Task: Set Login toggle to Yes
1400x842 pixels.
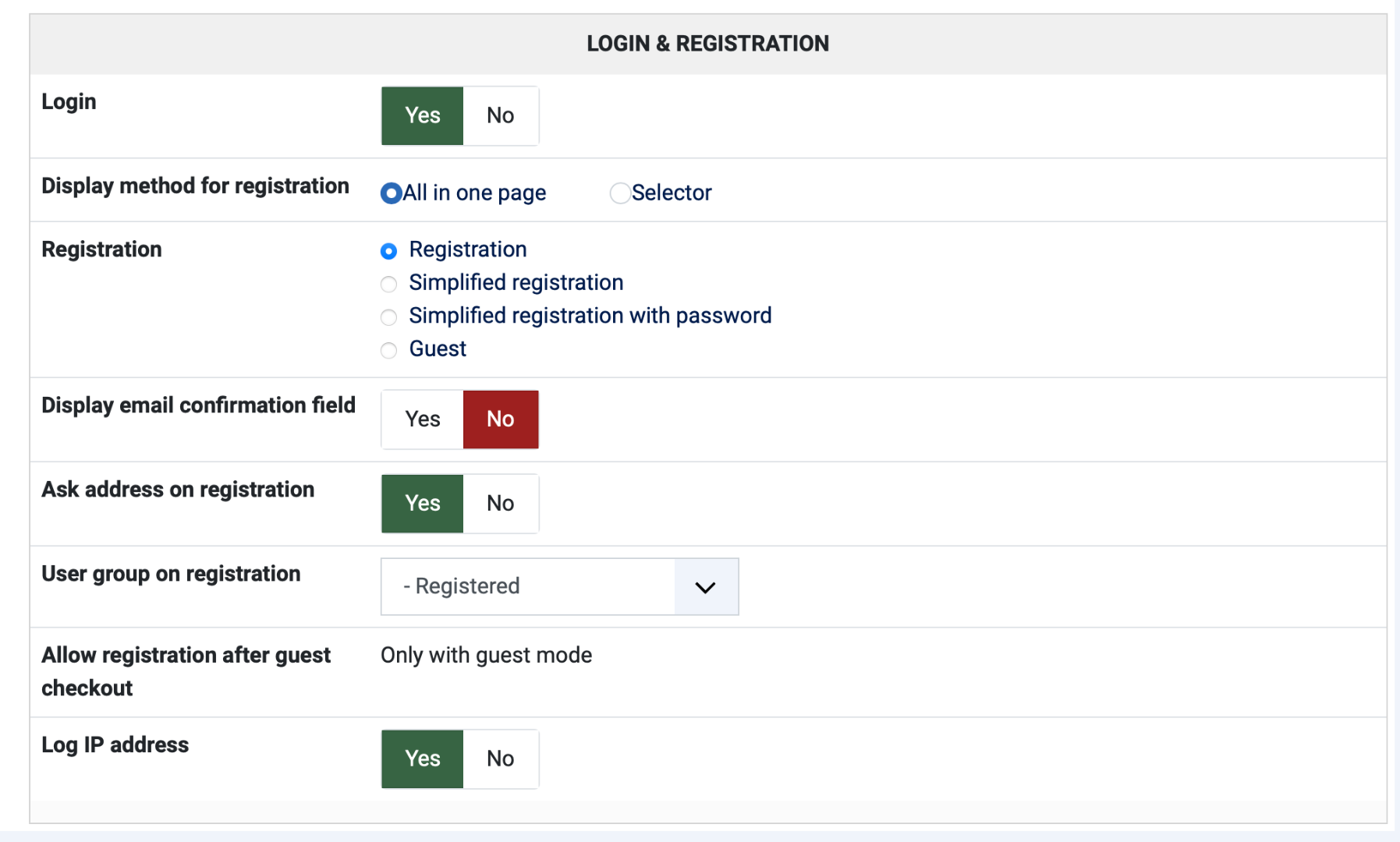Action: [x=422, y=115]
